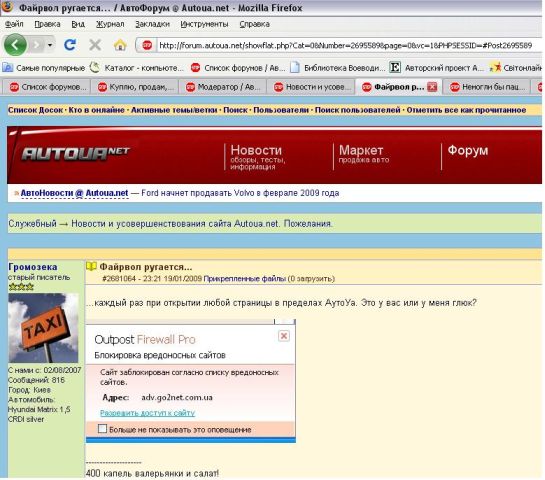Image resolution: width=545 pixels, height=480 pixels.
Task: Open navigation history dropdown arrow
Action: 50,45
